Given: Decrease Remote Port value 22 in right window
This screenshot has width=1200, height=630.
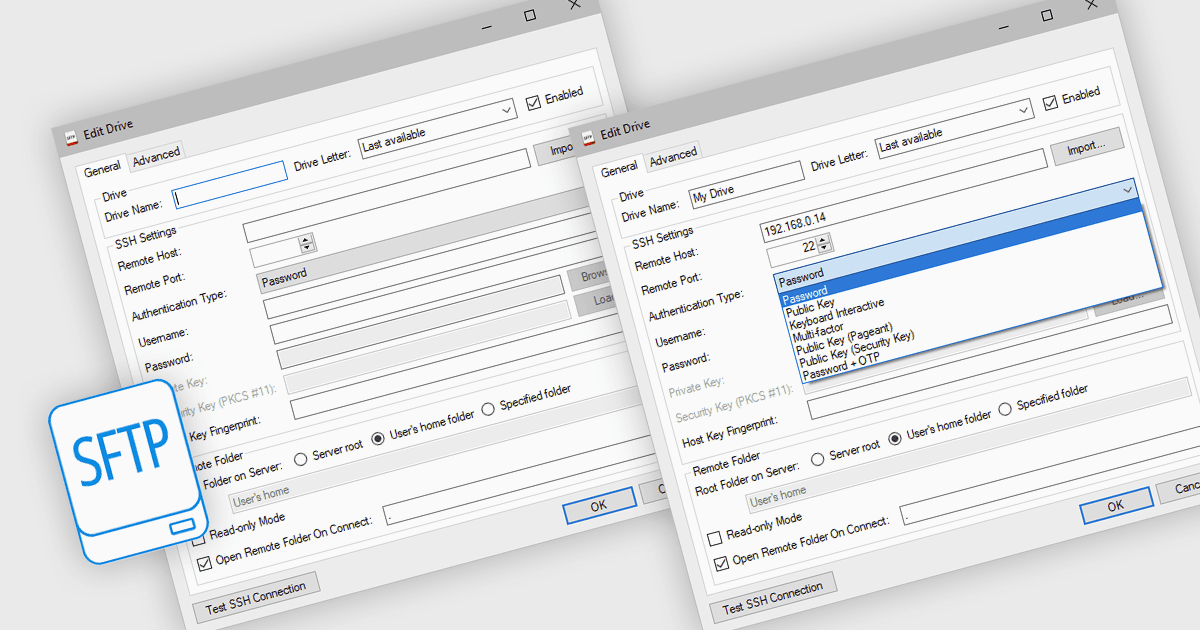Looking at the screenshot, I should (x=823, y=247).
